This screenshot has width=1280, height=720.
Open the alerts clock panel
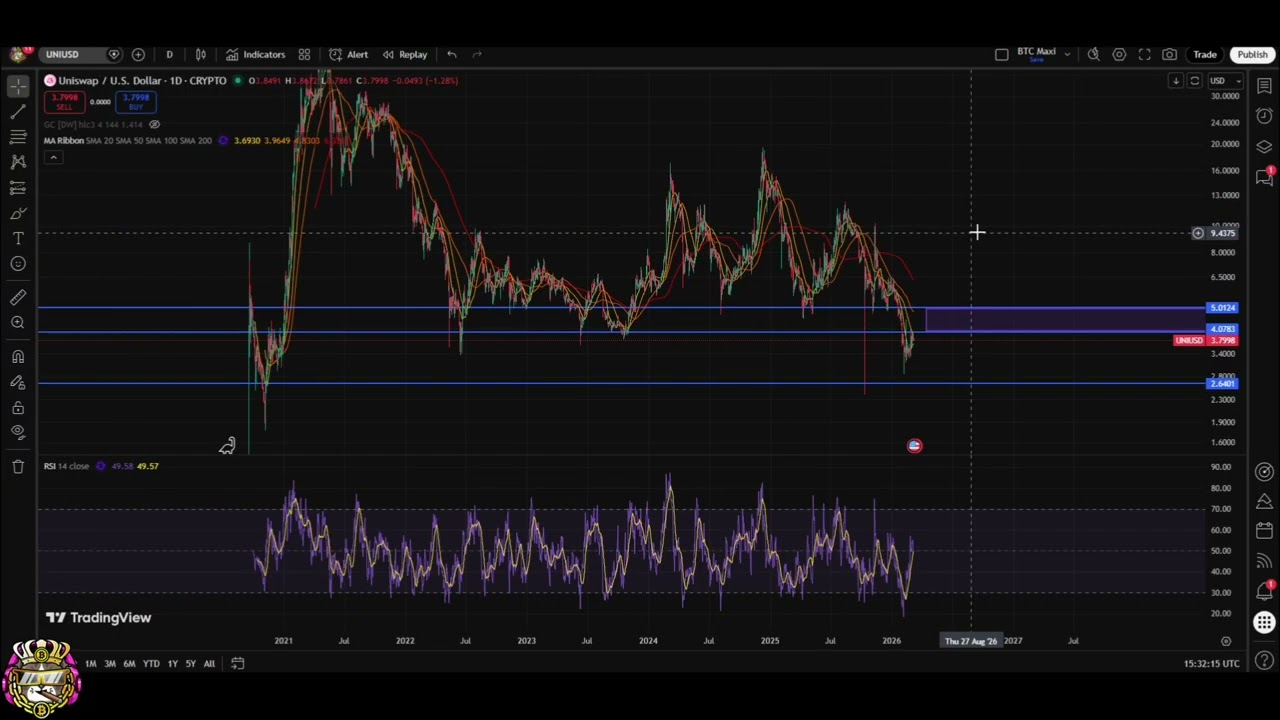coord(1264,116)
